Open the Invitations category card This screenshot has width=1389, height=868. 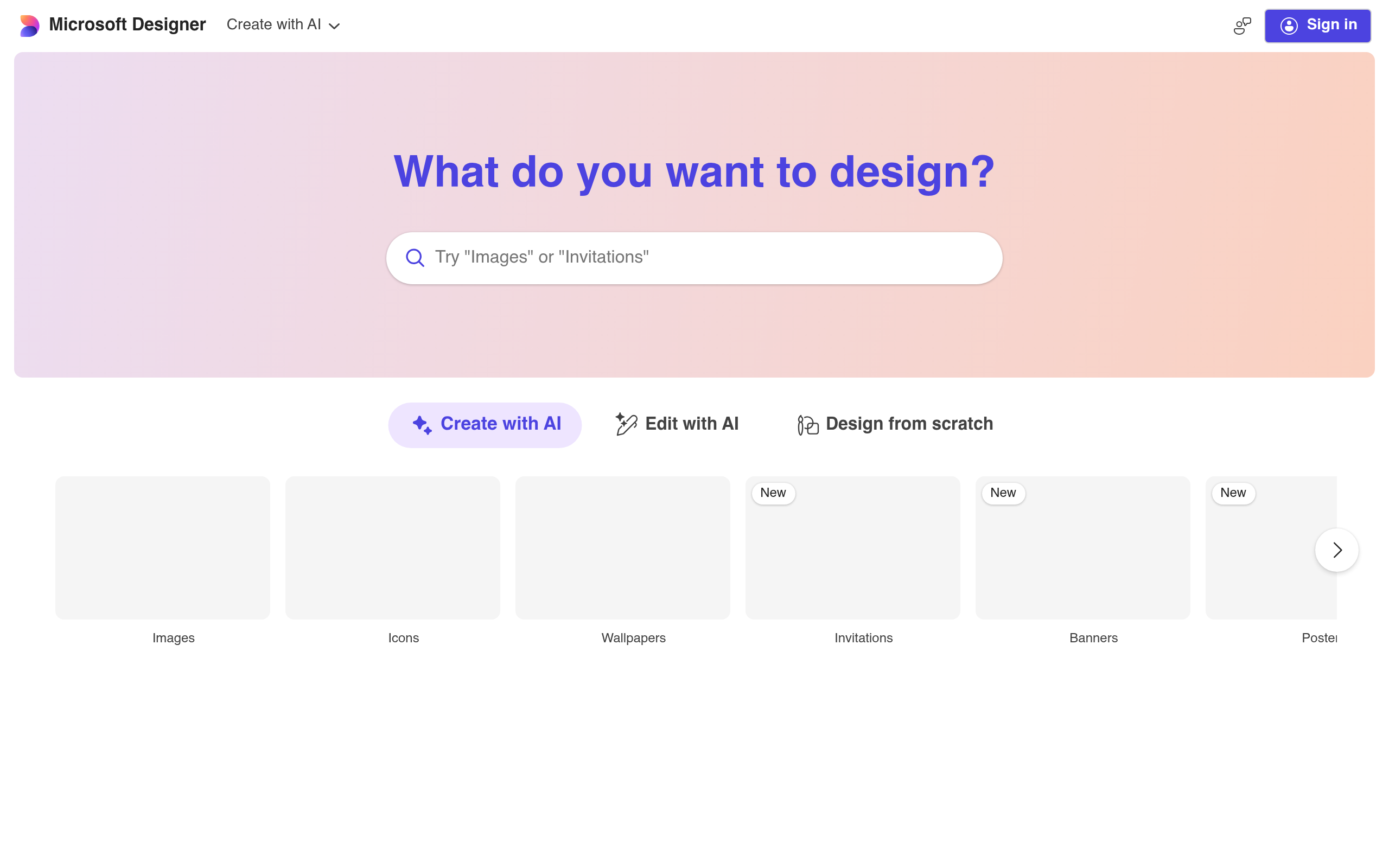coord(852,548)
